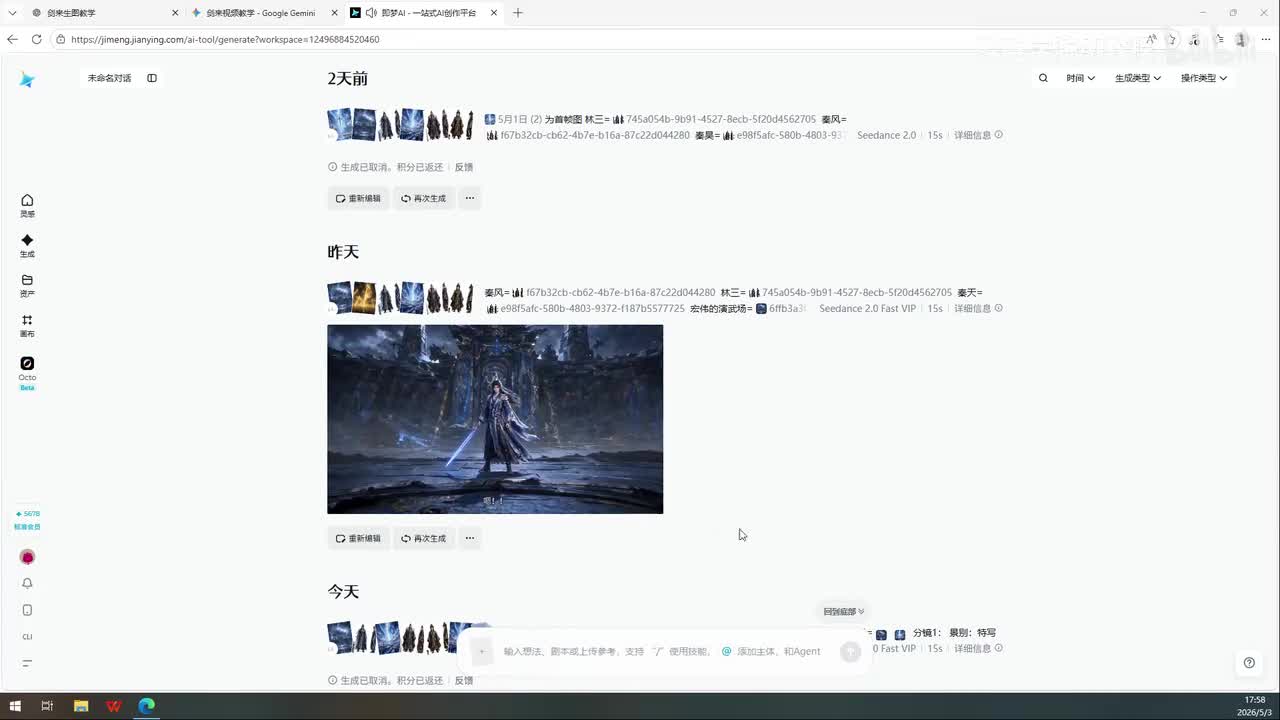Click the plus upload button in prompt bar
This screenshot has width=1280, height=720.
coord(481,651)
